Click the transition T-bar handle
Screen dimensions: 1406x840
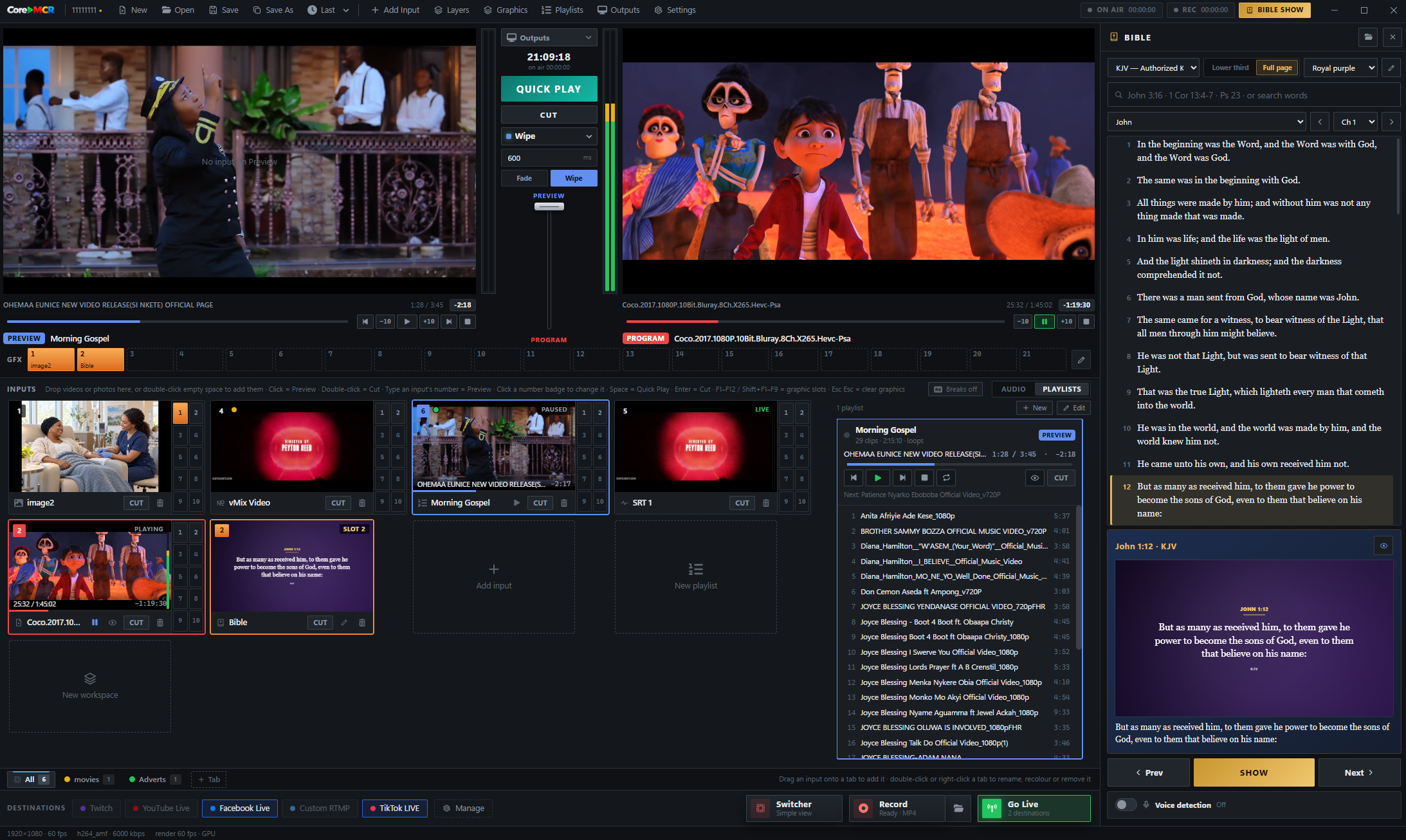coord(549,206)
